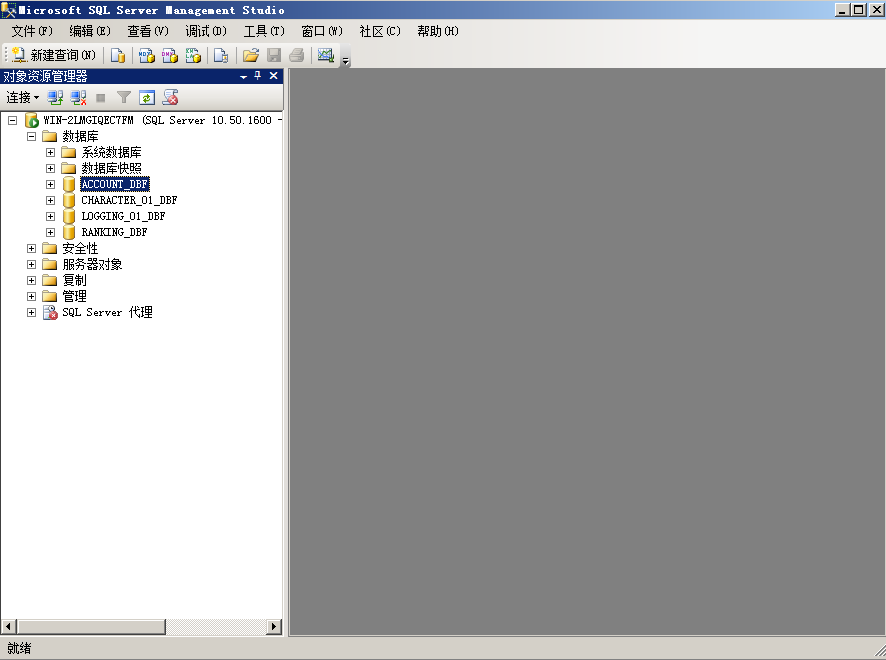Toggle the Object Explorer auto-hide pin
Screen dimensions: 886x660
click(258, 76)
